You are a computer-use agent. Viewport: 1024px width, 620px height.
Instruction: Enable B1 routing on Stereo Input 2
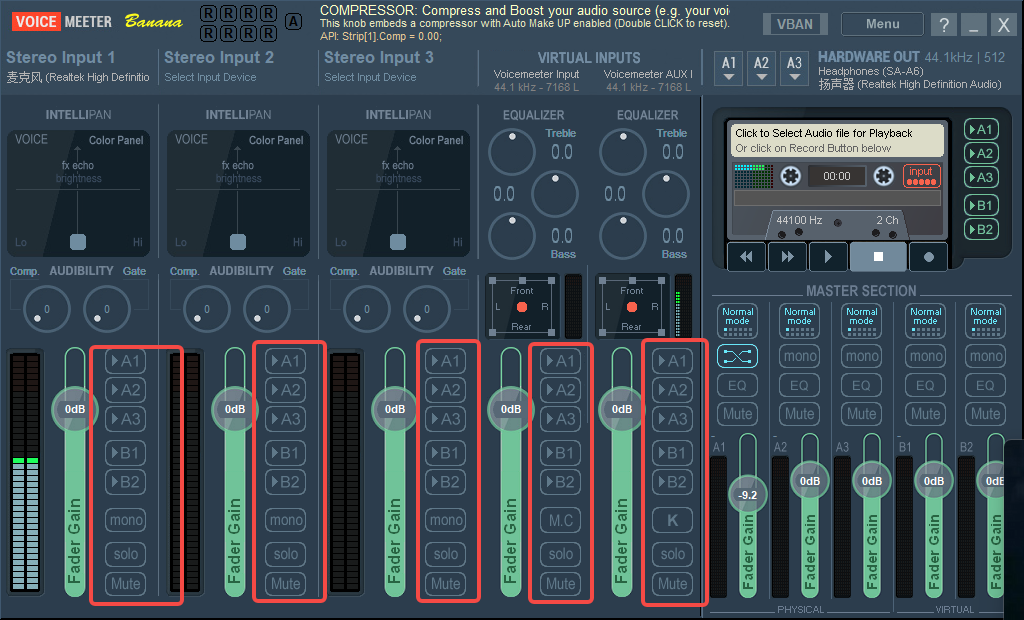285,453
